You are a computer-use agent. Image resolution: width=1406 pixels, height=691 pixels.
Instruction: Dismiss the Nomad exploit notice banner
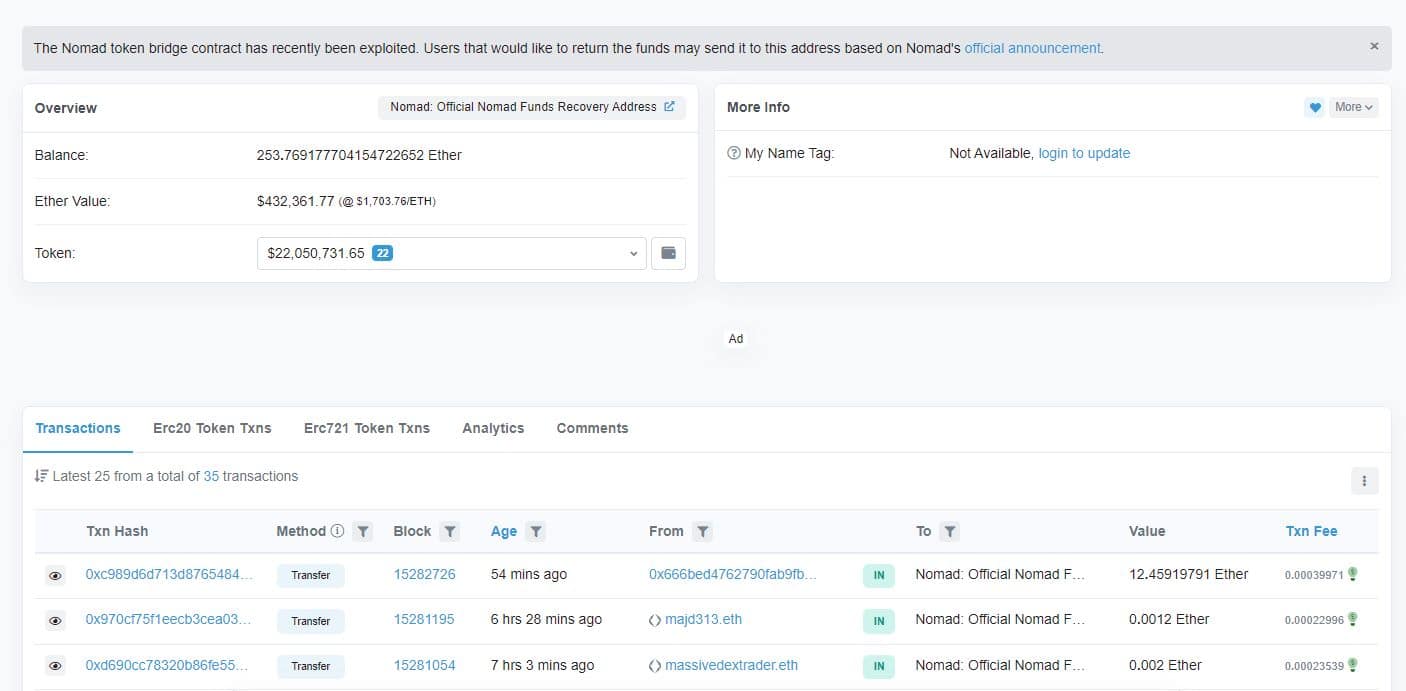pyautogui.click(x=1374, y=46)
